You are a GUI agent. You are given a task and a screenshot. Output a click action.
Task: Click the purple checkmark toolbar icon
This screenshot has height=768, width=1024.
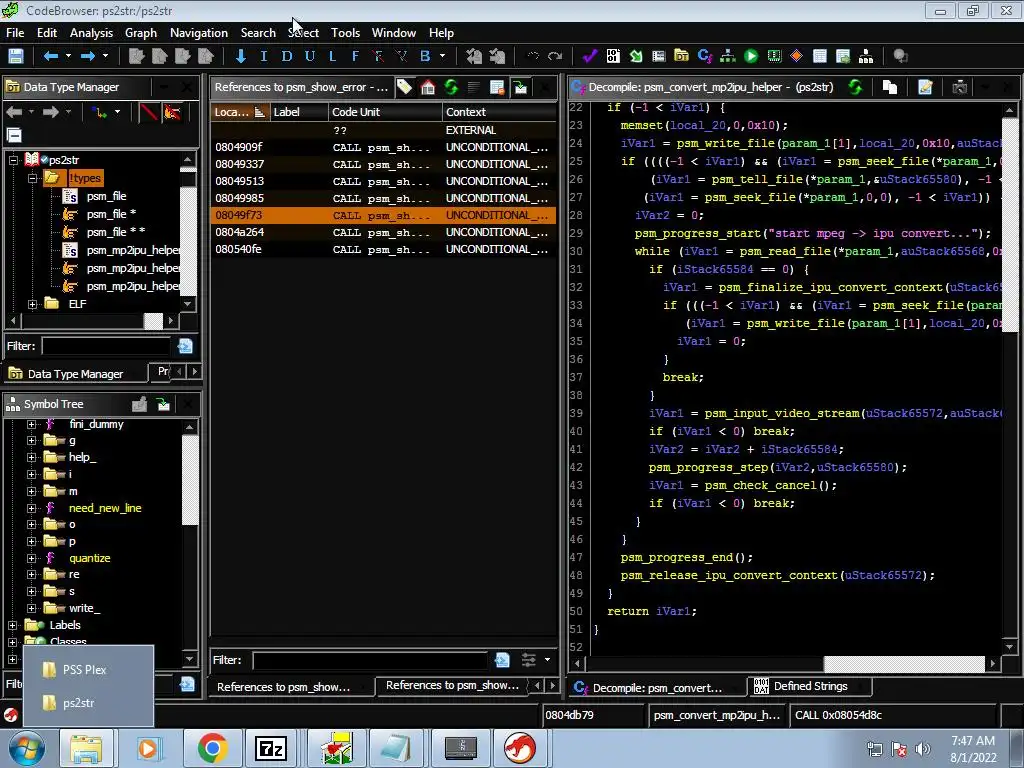pyautogui.click(x=590, y=56)
